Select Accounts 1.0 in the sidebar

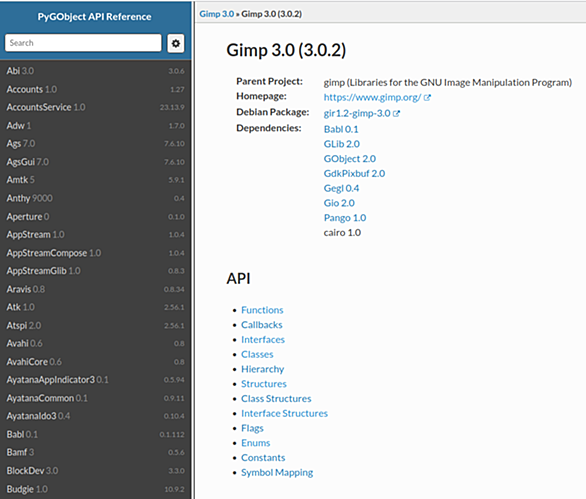point(95,89)
